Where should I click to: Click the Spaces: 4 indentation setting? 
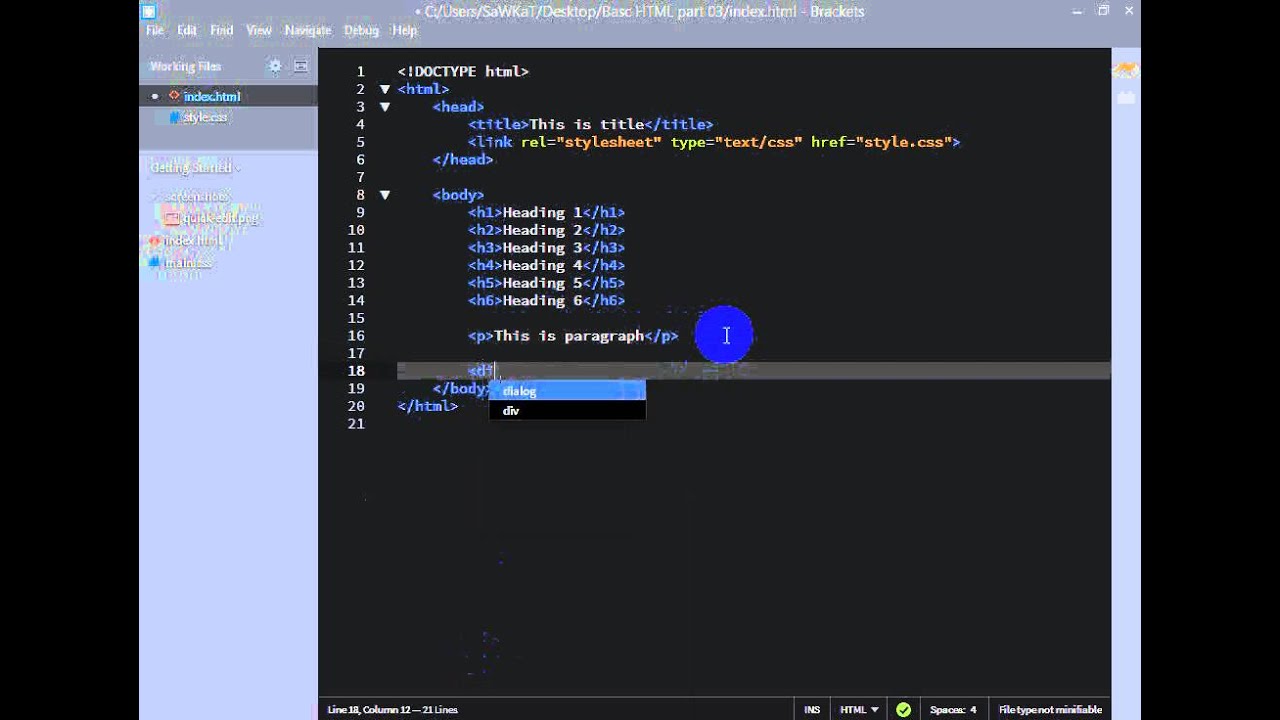tap(953, 709)
